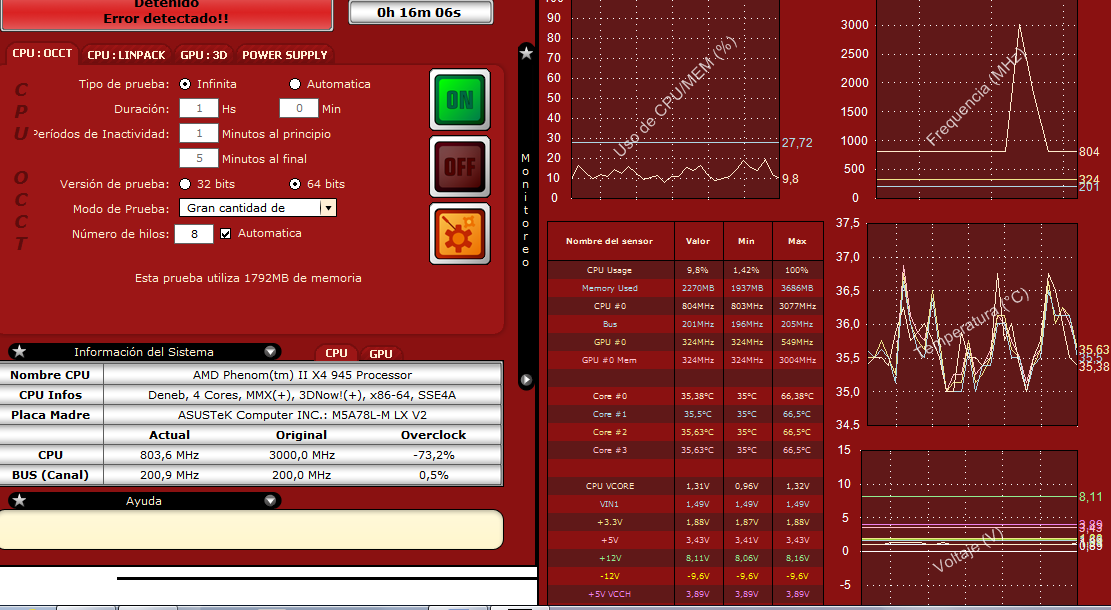Click the Core #2 sensor row label

[x=609, y=432]
